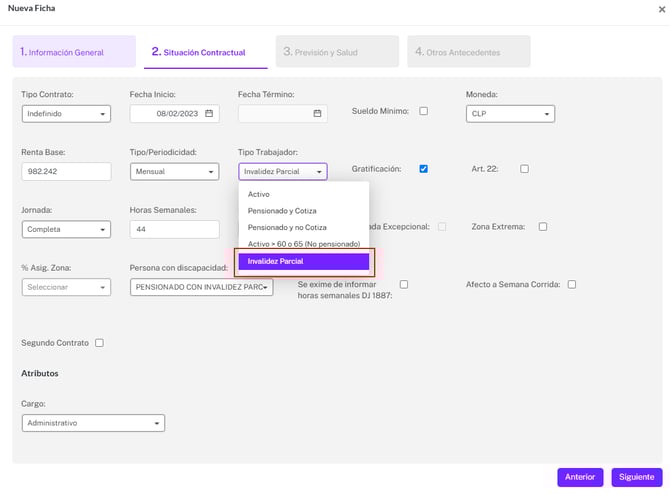Select Invalidez Parcial from the list
670x495 pixels.
click(303, 261)
